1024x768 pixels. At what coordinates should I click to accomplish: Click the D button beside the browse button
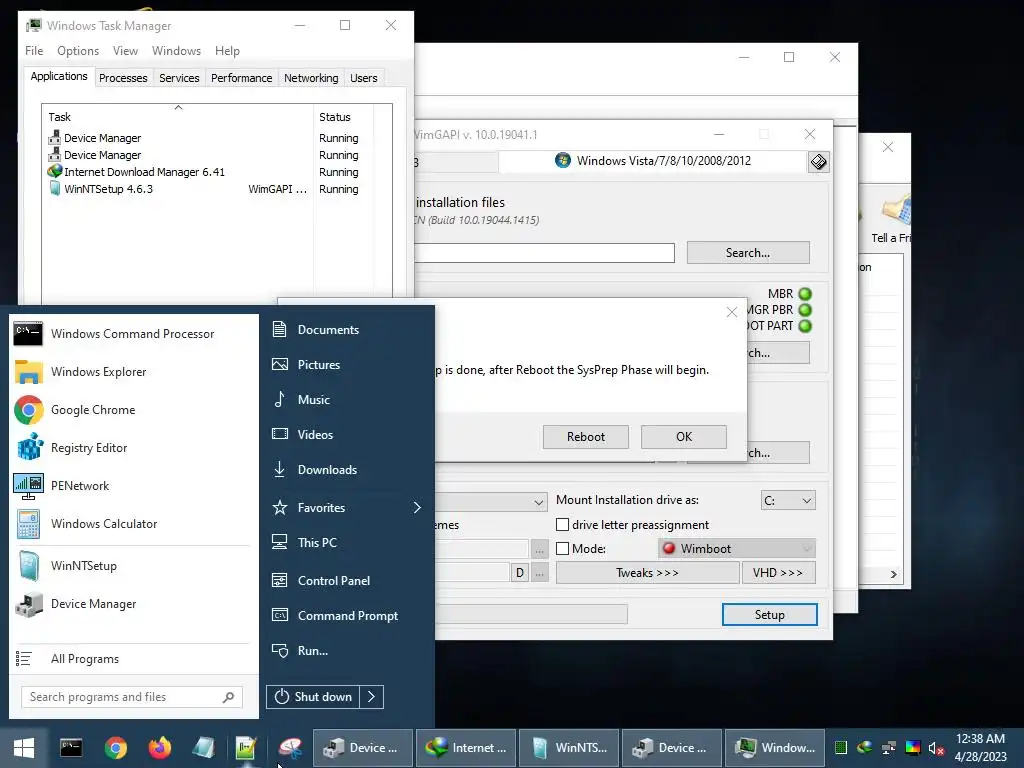click(x=520, y=573)
